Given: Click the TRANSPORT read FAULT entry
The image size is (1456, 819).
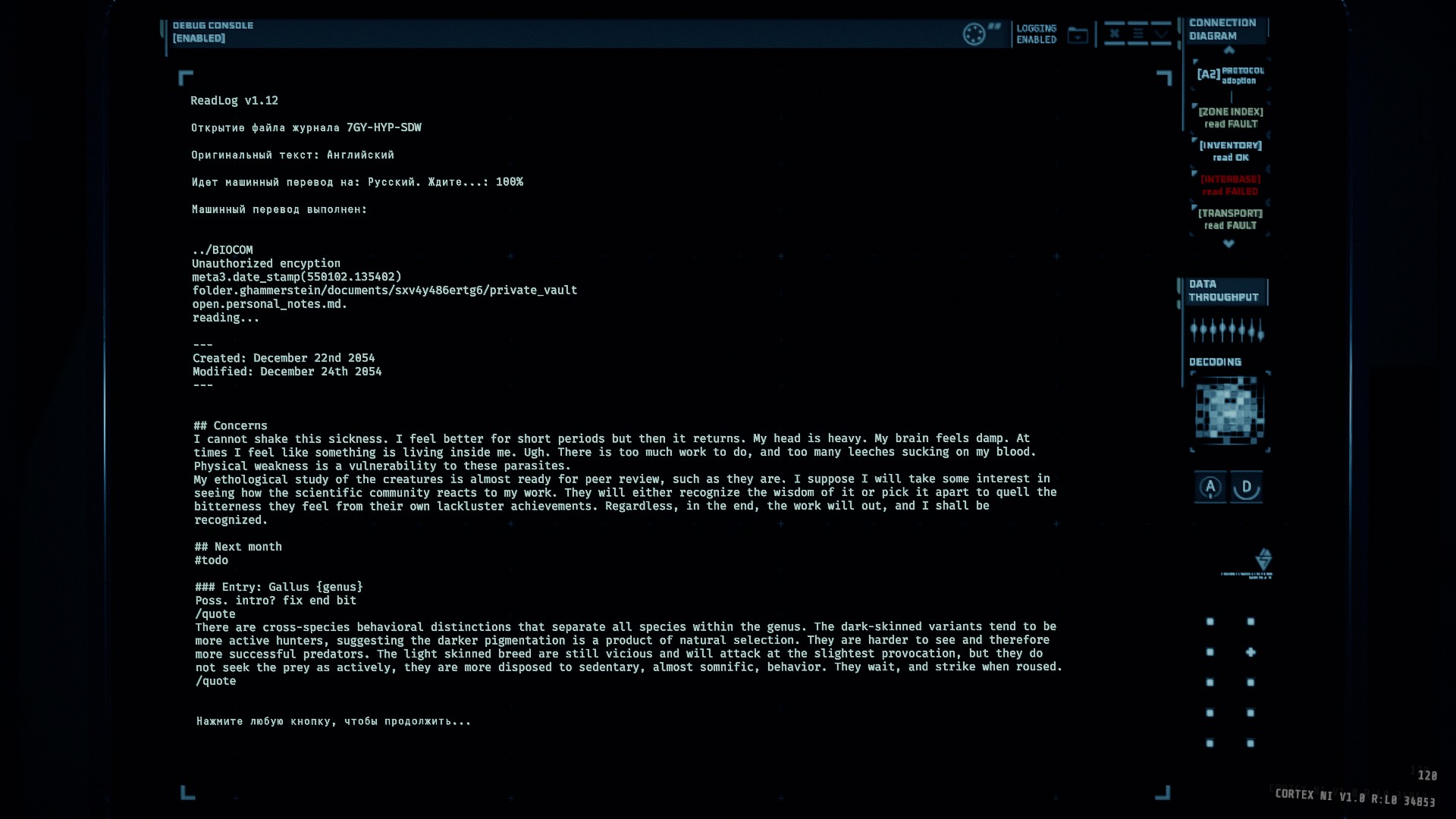Looking at the screenshot, I should (x=1230, y=219).
